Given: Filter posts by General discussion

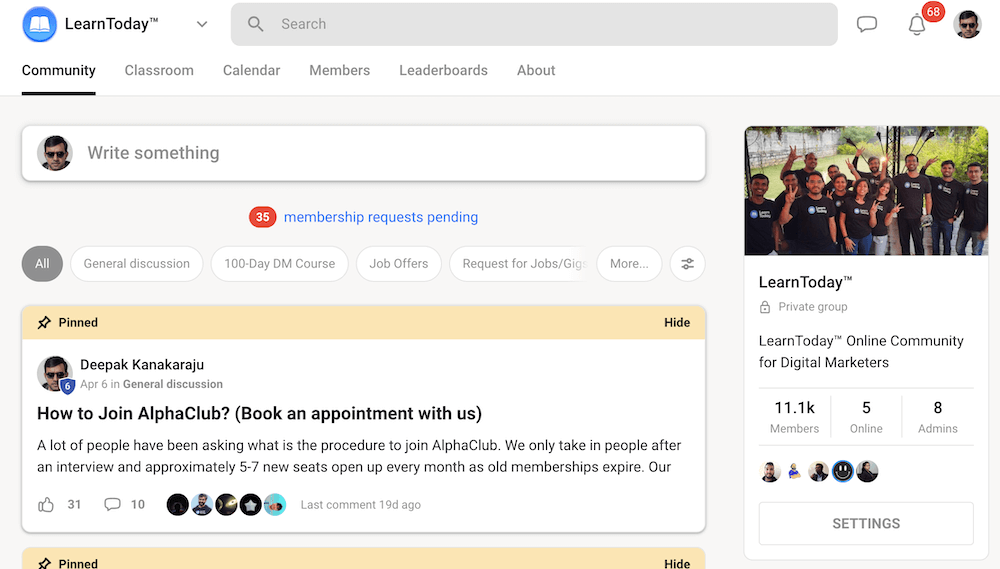Looking at the screenshot, I should click(x=137, y=264).
